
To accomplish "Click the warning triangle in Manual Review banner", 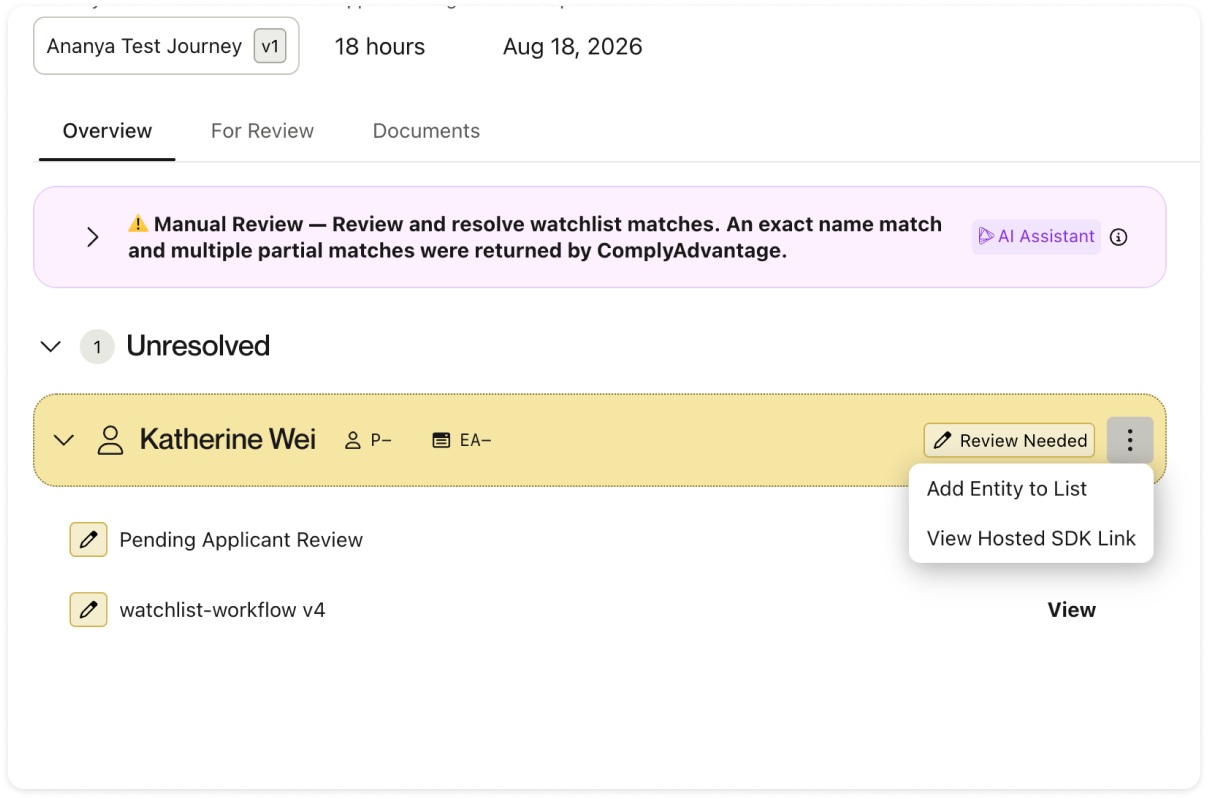I will [x=138, y=224].
